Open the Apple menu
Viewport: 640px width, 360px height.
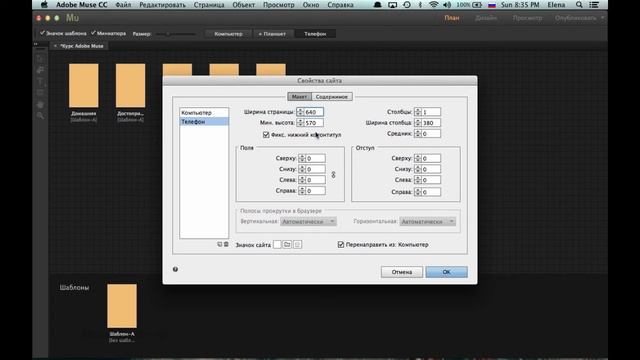point(44,5)
